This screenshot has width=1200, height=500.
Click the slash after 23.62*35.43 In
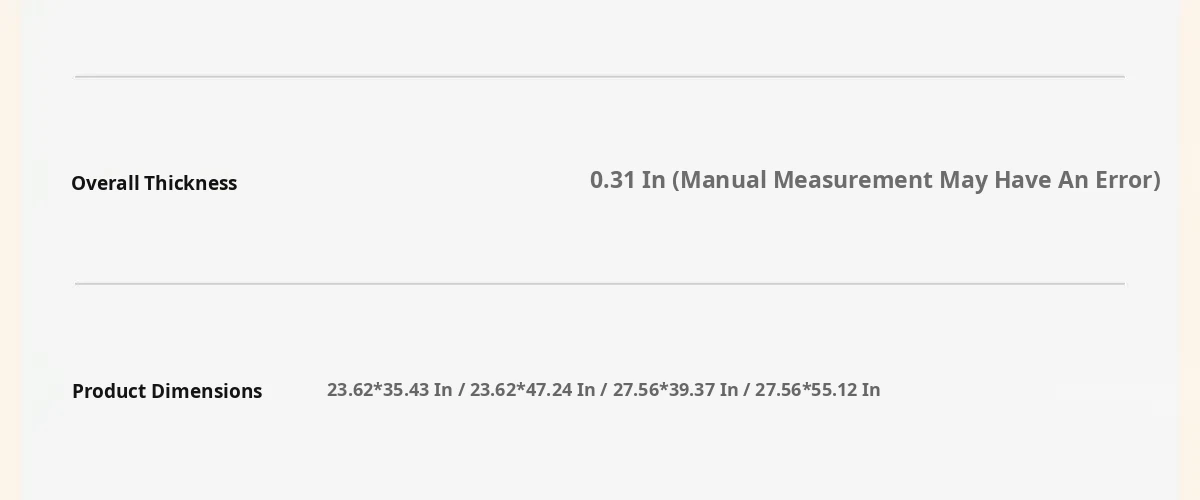click(x=462, y=390)
